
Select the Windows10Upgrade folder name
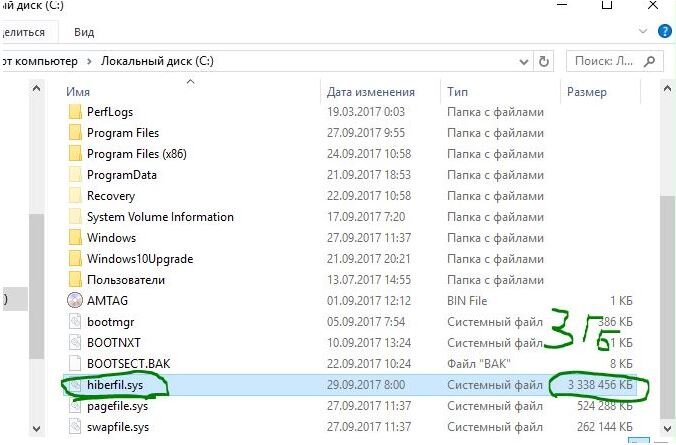click(x=140, y=259)
